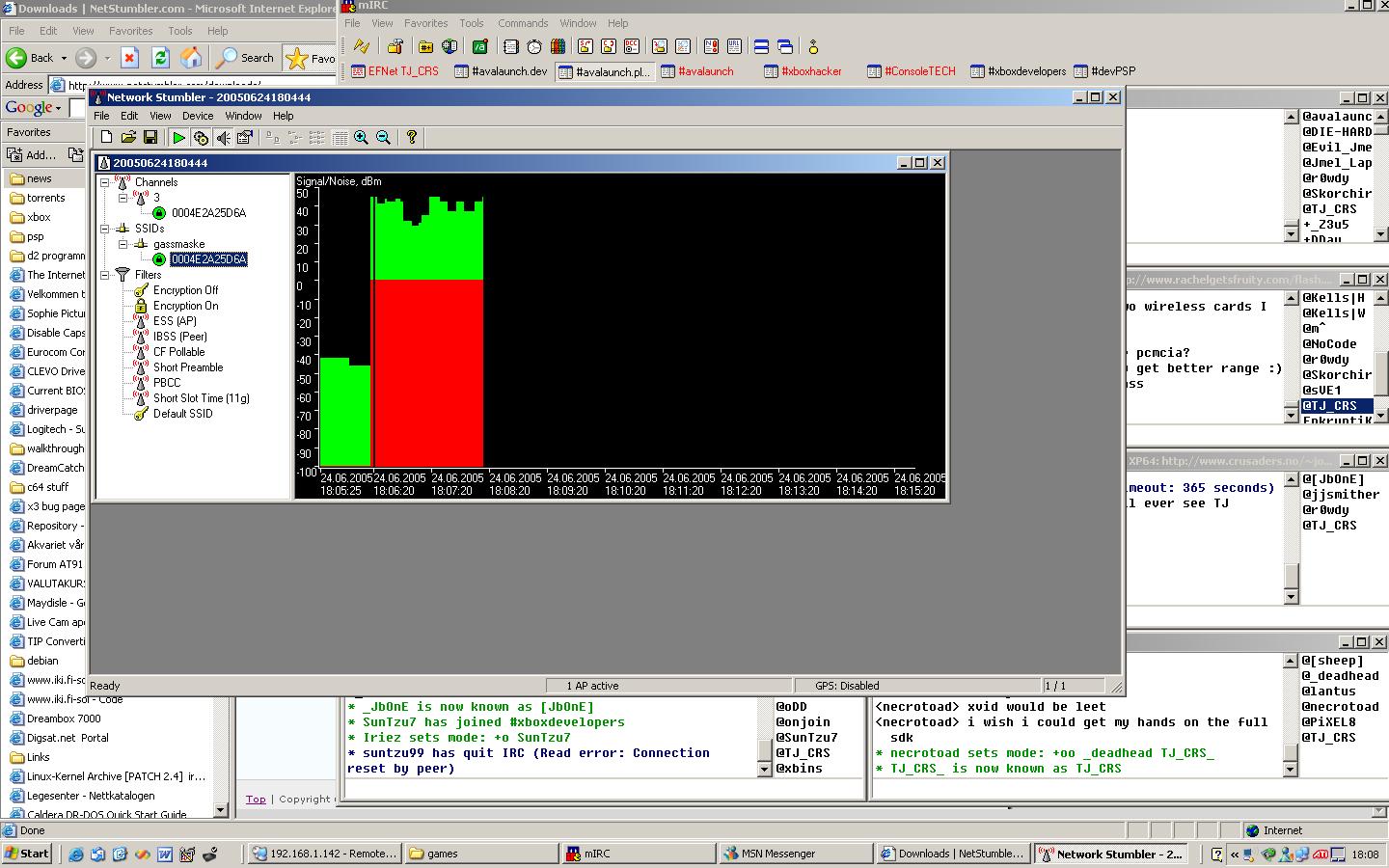Open NetStumbler Device menu

[198, 116]
